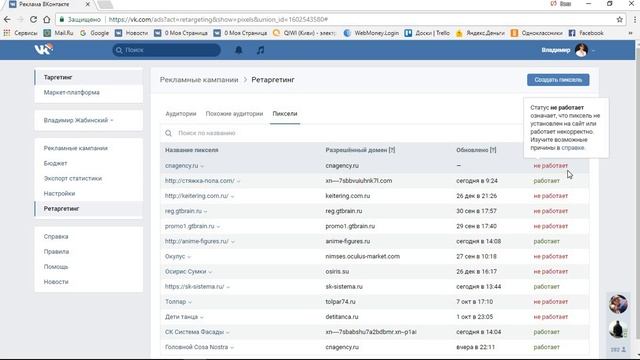Screen dimensions: 640x360
Task: Expand Осирис Сумки pixel dropdown
Action: tap(210, 272)
